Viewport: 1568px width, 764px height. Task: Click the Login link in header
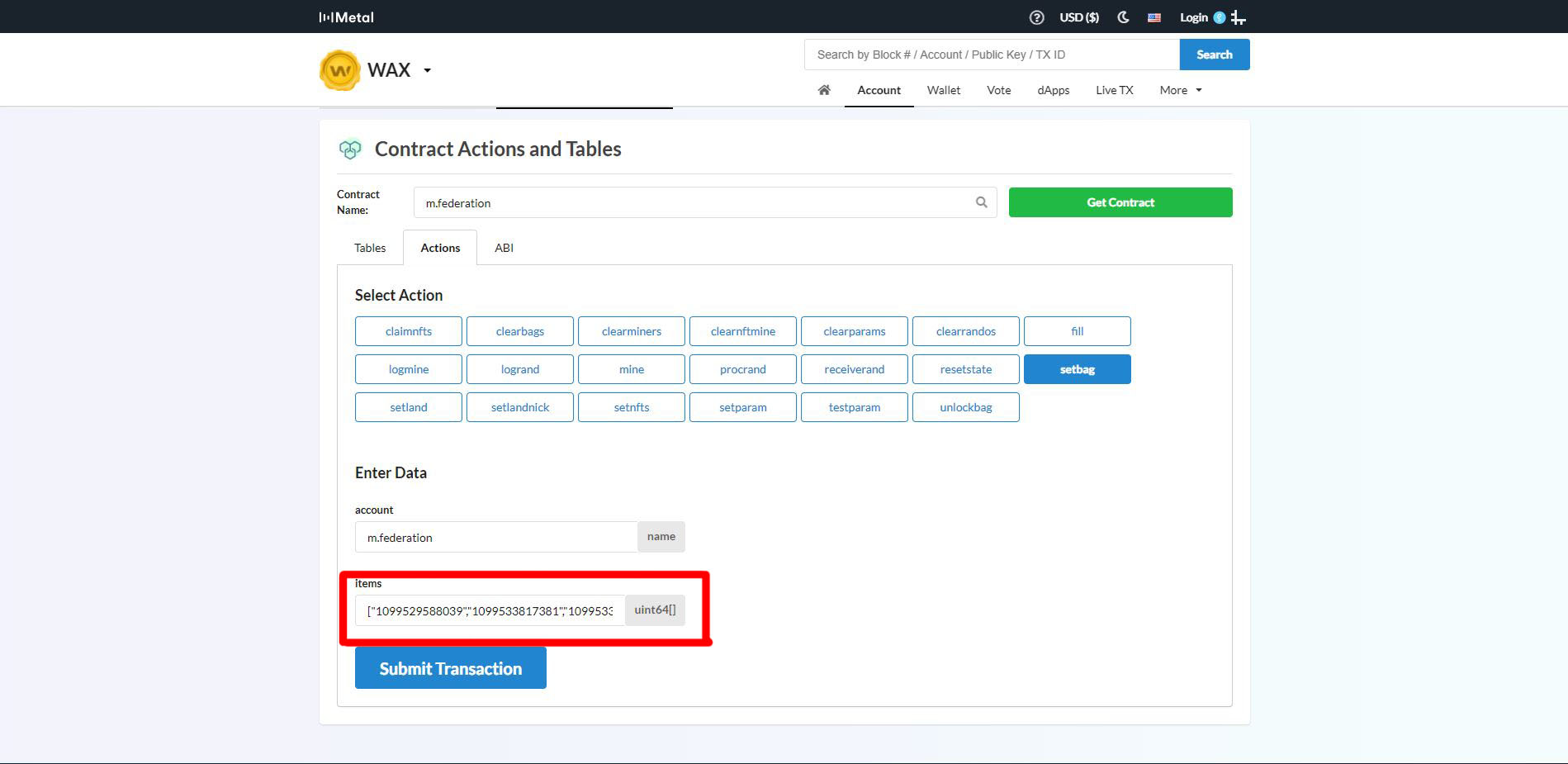coord(1193,17)
